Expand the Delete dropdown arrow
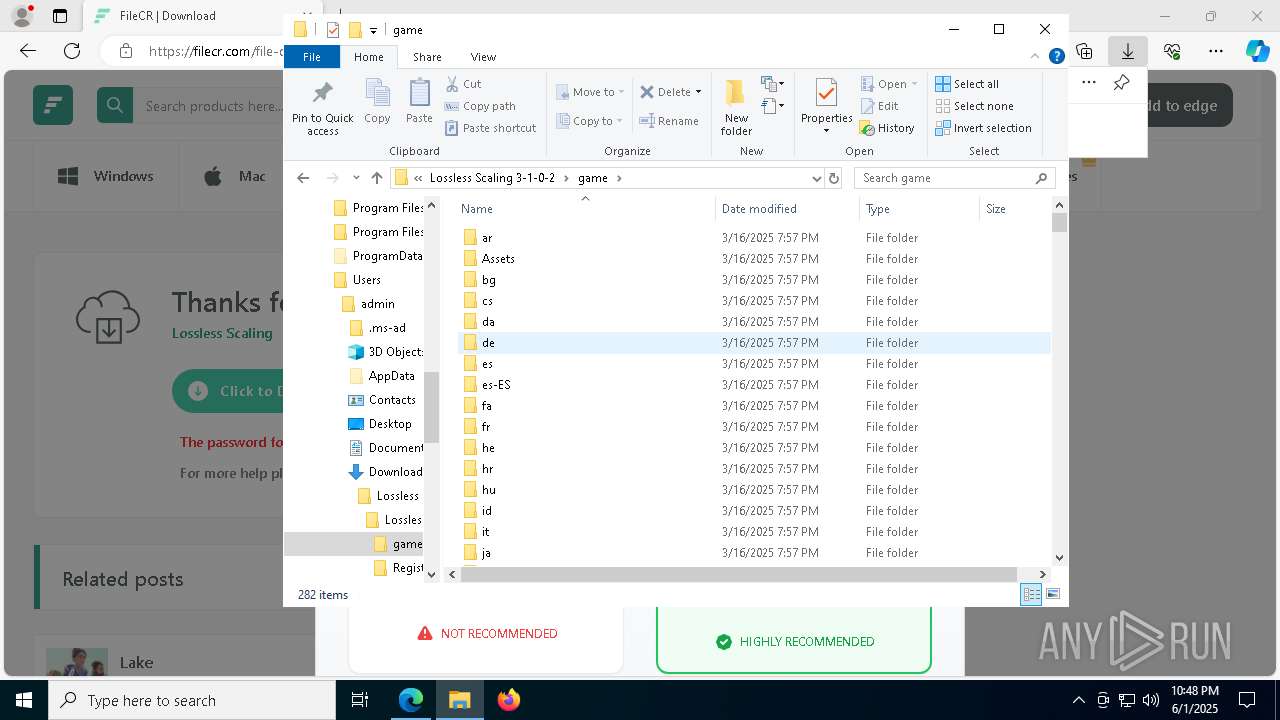 698,92
